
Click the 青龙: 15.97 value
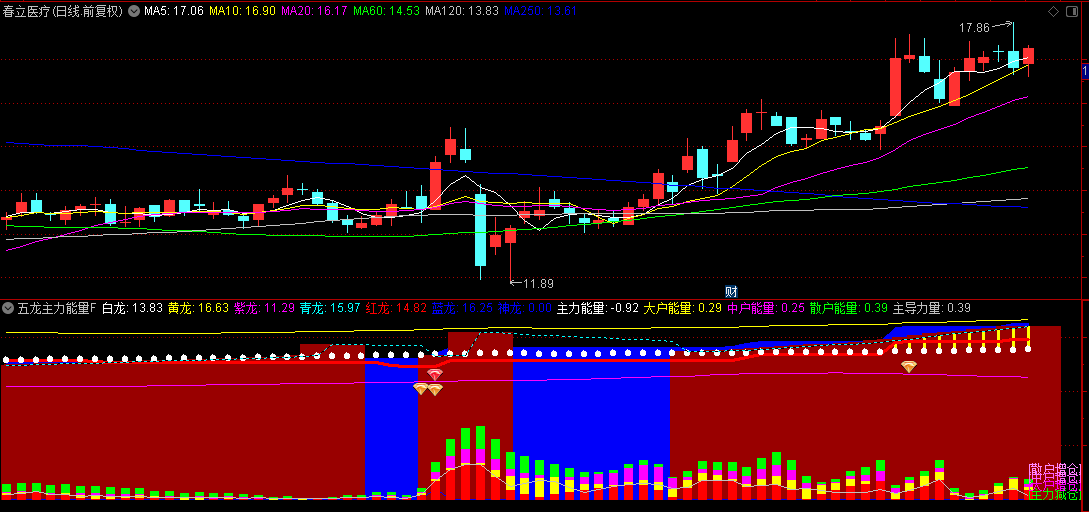coord(330,308)
